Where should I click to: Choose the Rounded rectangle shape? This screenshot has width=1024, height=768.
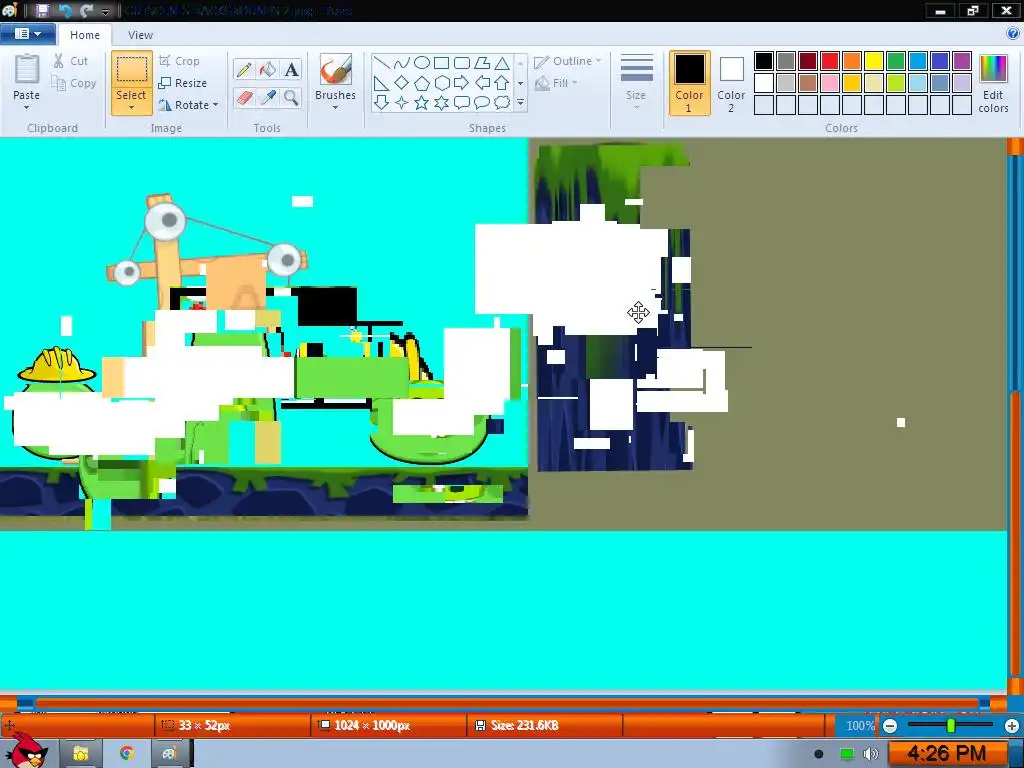tap(462, 63)
